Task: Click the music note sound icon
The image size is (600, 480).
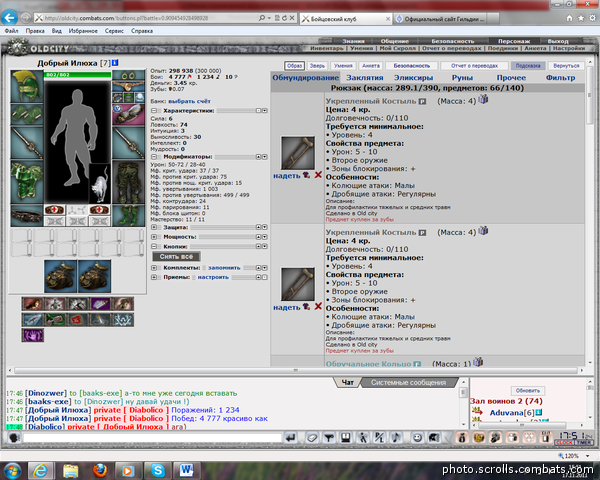Action: [x=396, y=438]
